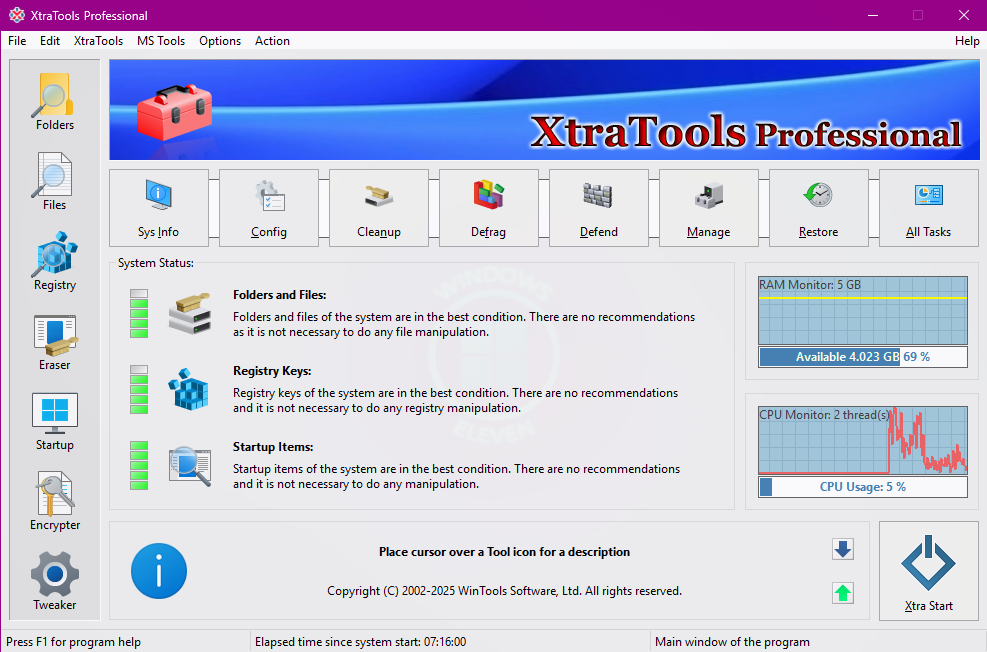Click the blue down arrow button
This screenshot has width=987, height=652.
pos(843,549)
